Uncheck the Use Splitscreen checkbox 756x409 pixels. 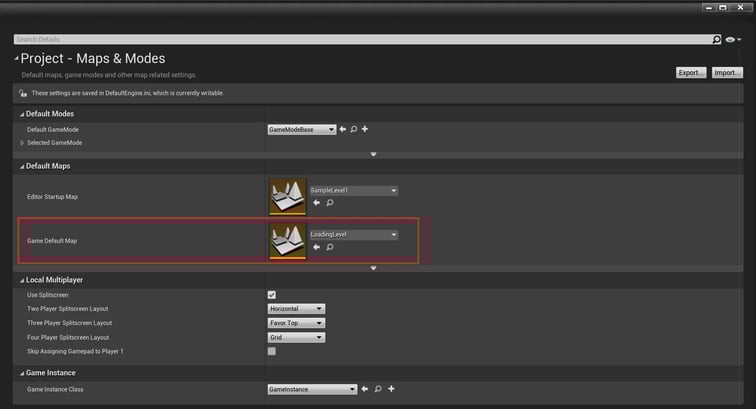tap(272, 295)
